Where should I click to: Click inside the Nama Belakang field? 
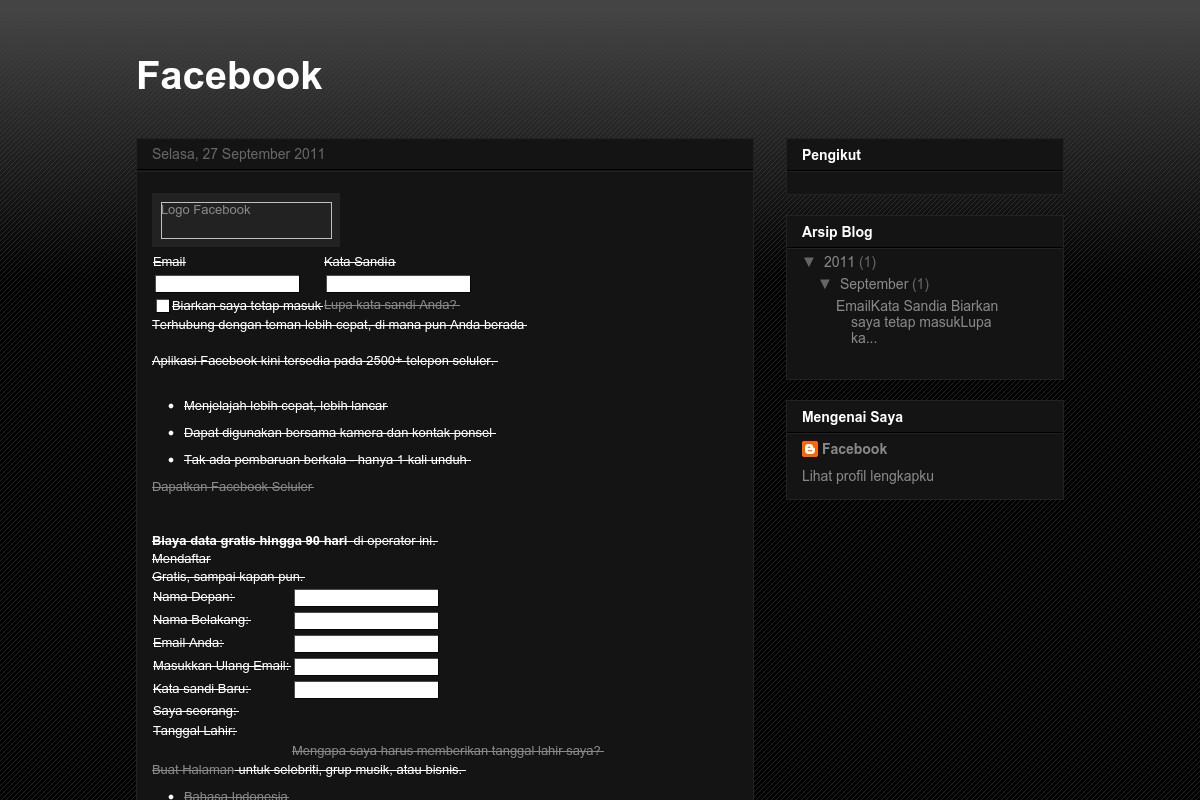pos(366,621)
